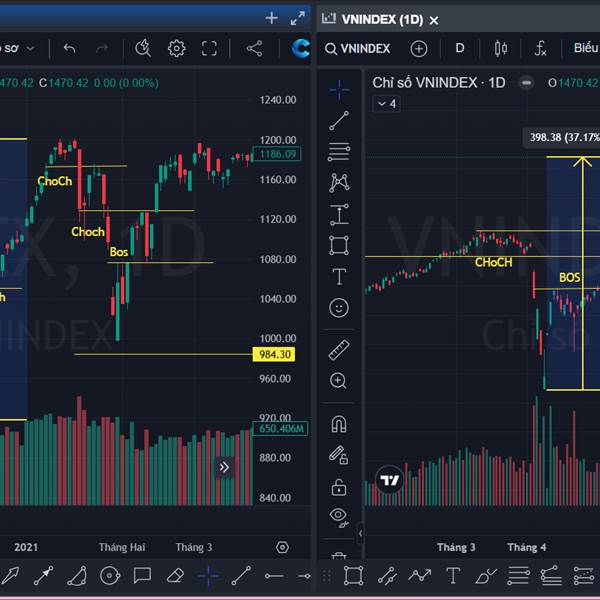This screenshot has height=600, width=600.
Task: Select the arrow line tool at bottom
Action: point(44,576)
